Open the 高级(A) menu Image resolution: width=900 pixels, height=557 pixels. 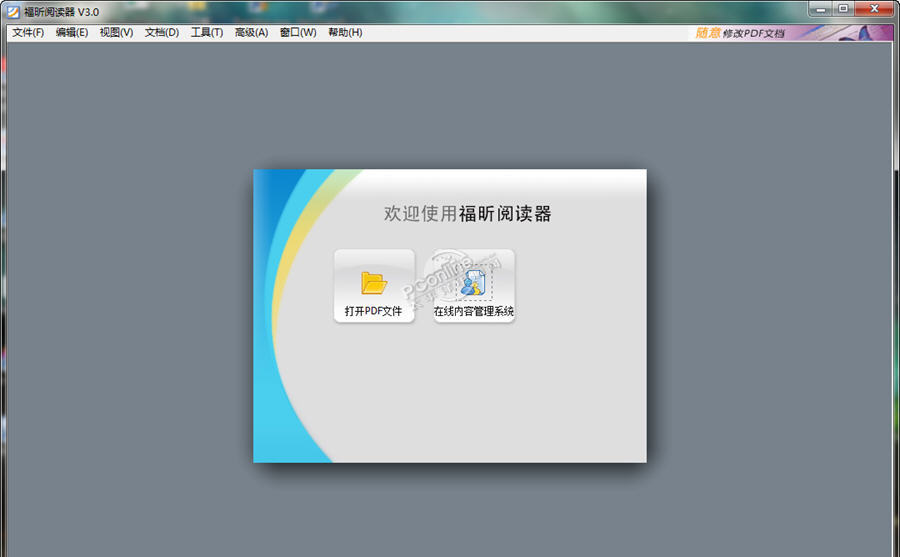pos(251,33)
